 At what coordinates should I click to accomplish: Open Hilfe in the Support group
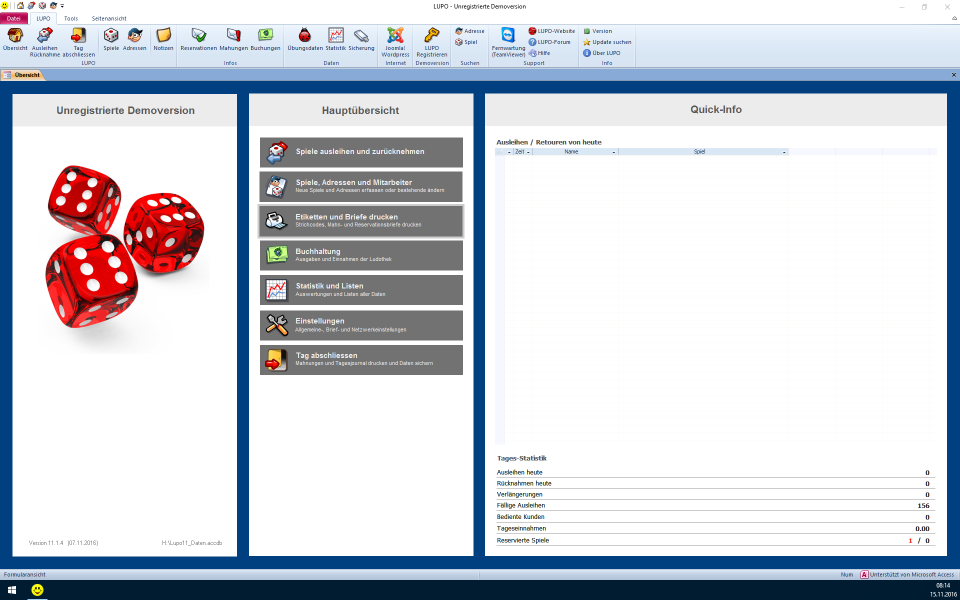click(539, 53)
